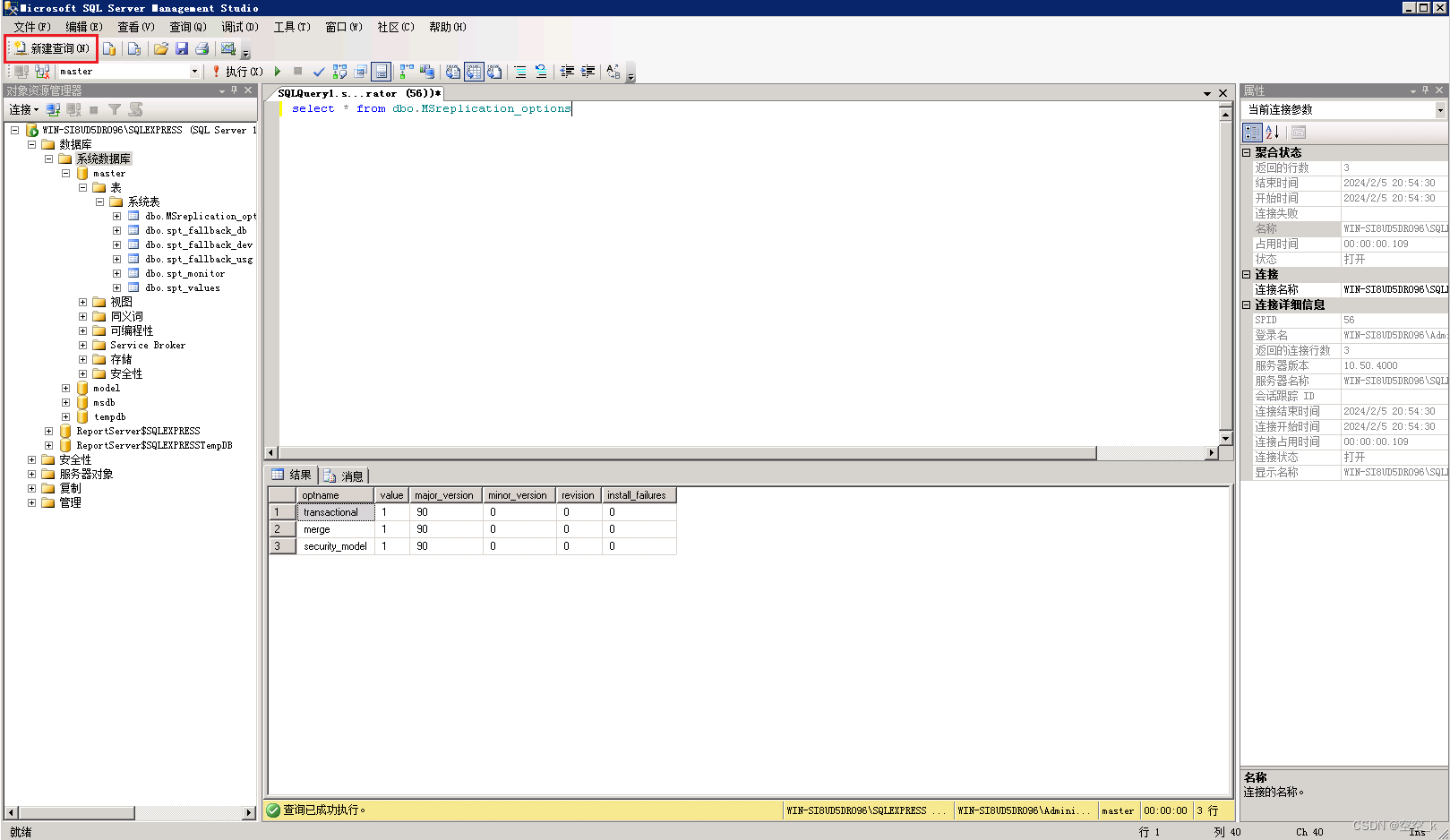
Task: Click the increase indent icon in toolbar
Action: [587, 72]
